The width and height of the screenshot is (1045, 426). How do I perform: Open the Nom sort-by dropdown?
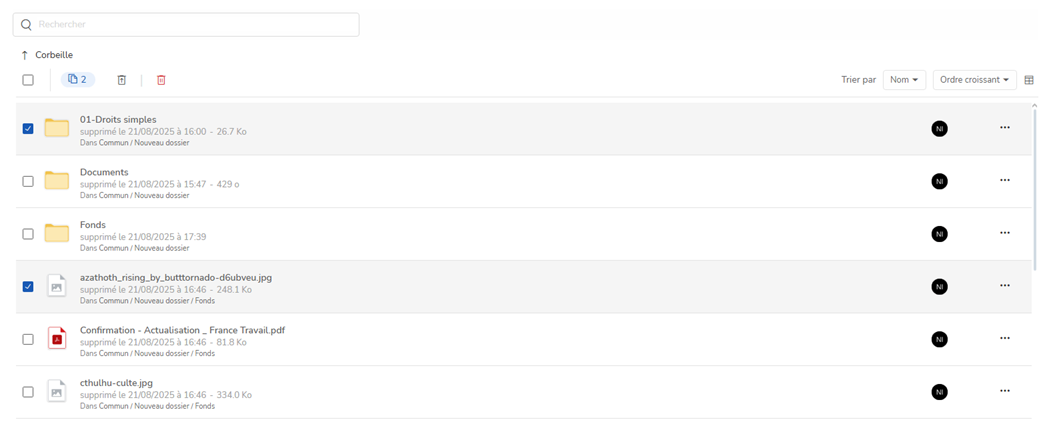(x=904, y=80)
